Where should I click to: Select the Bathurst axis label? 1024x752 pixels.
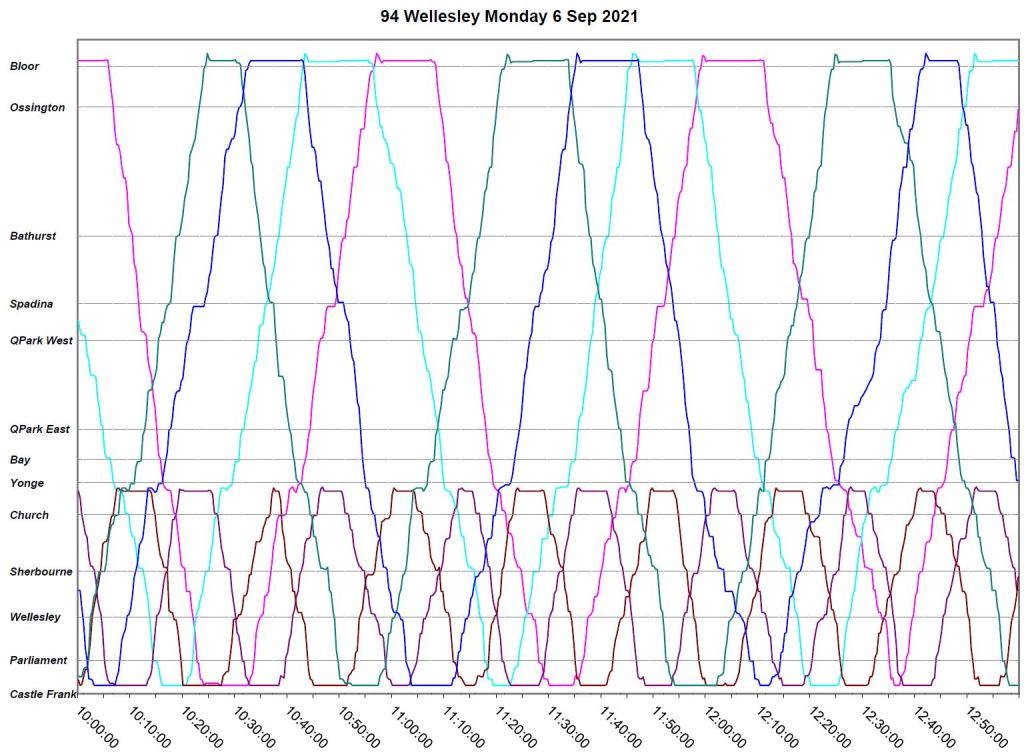33,237
